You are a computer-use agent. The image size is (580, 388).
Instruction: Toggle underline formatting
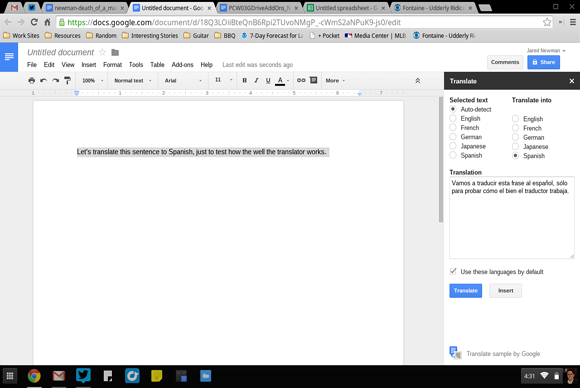(x=268, y=80)
